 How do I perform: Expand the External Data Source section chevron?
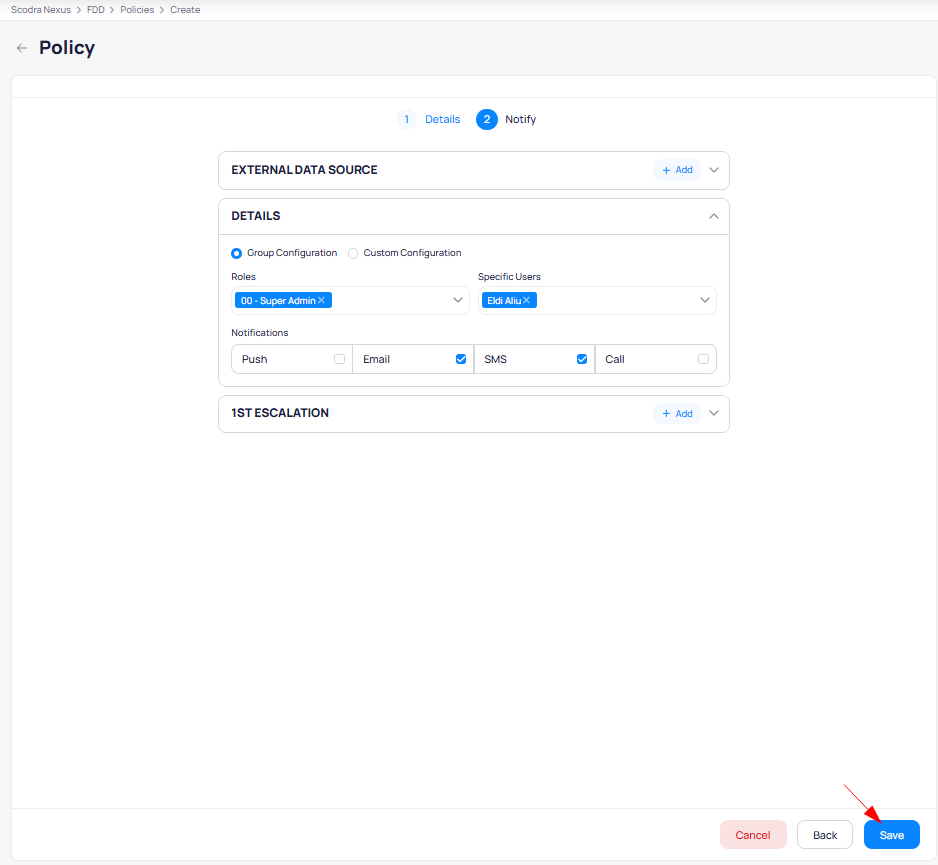click(713, 170)
